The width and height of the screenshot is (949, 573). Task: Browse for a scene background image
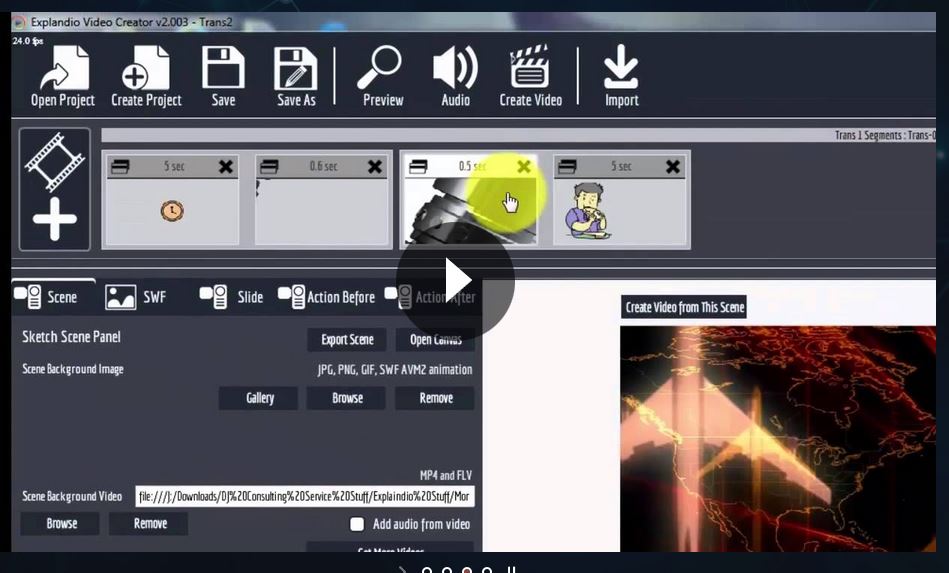347,398
